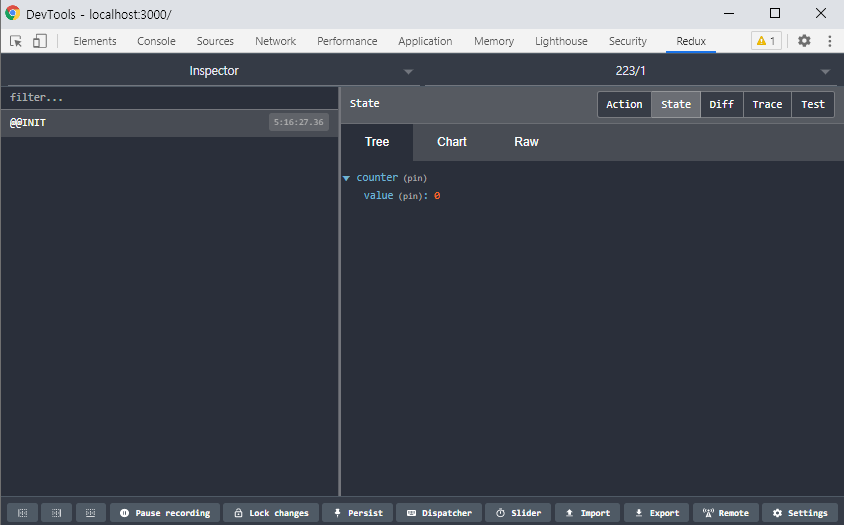Show the Trace view
Screen dimensions: 844x525
click(x=768, y=104)
